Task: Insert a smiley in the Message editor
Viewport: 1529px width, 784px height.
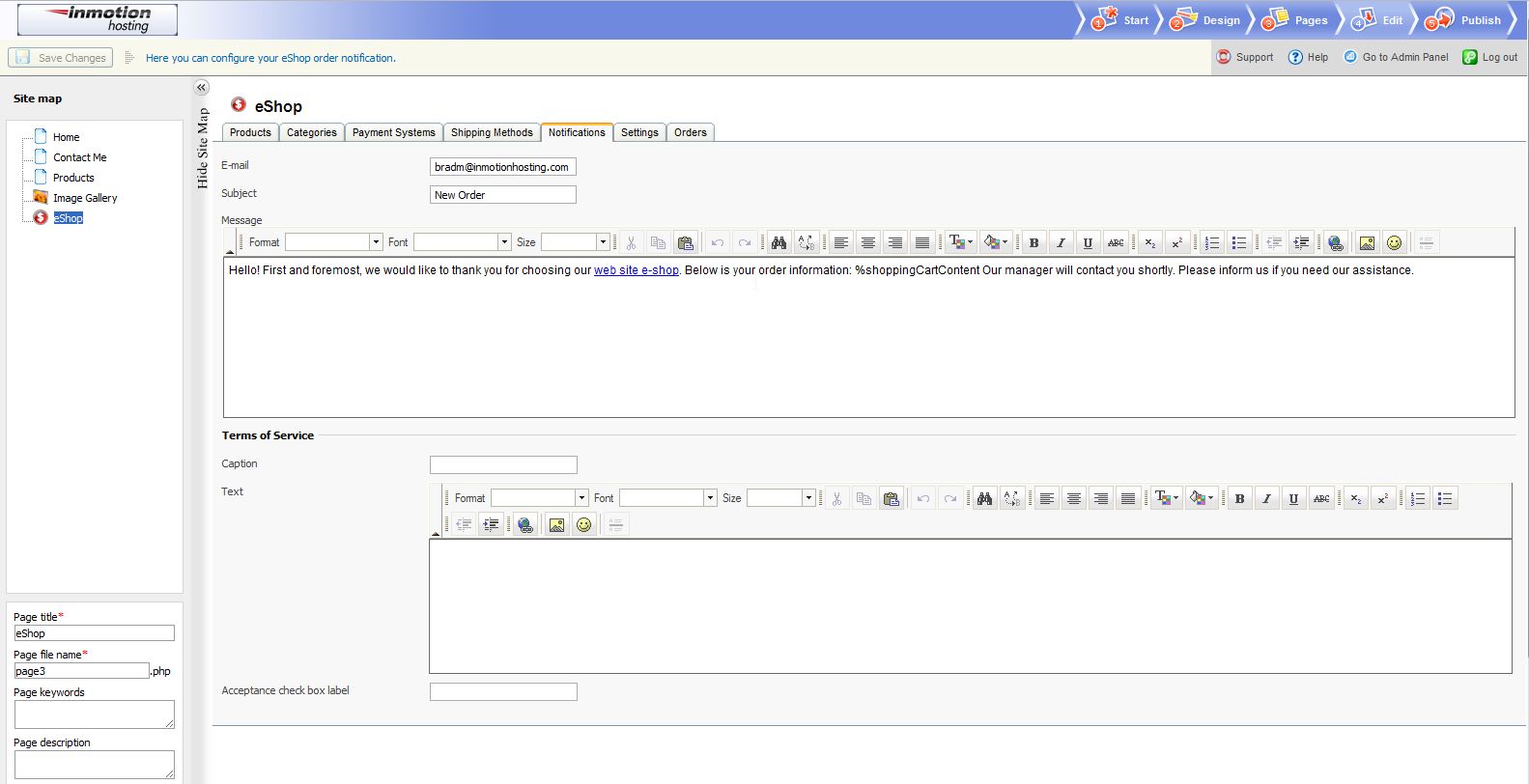Action: click(x=1394, y=242)
